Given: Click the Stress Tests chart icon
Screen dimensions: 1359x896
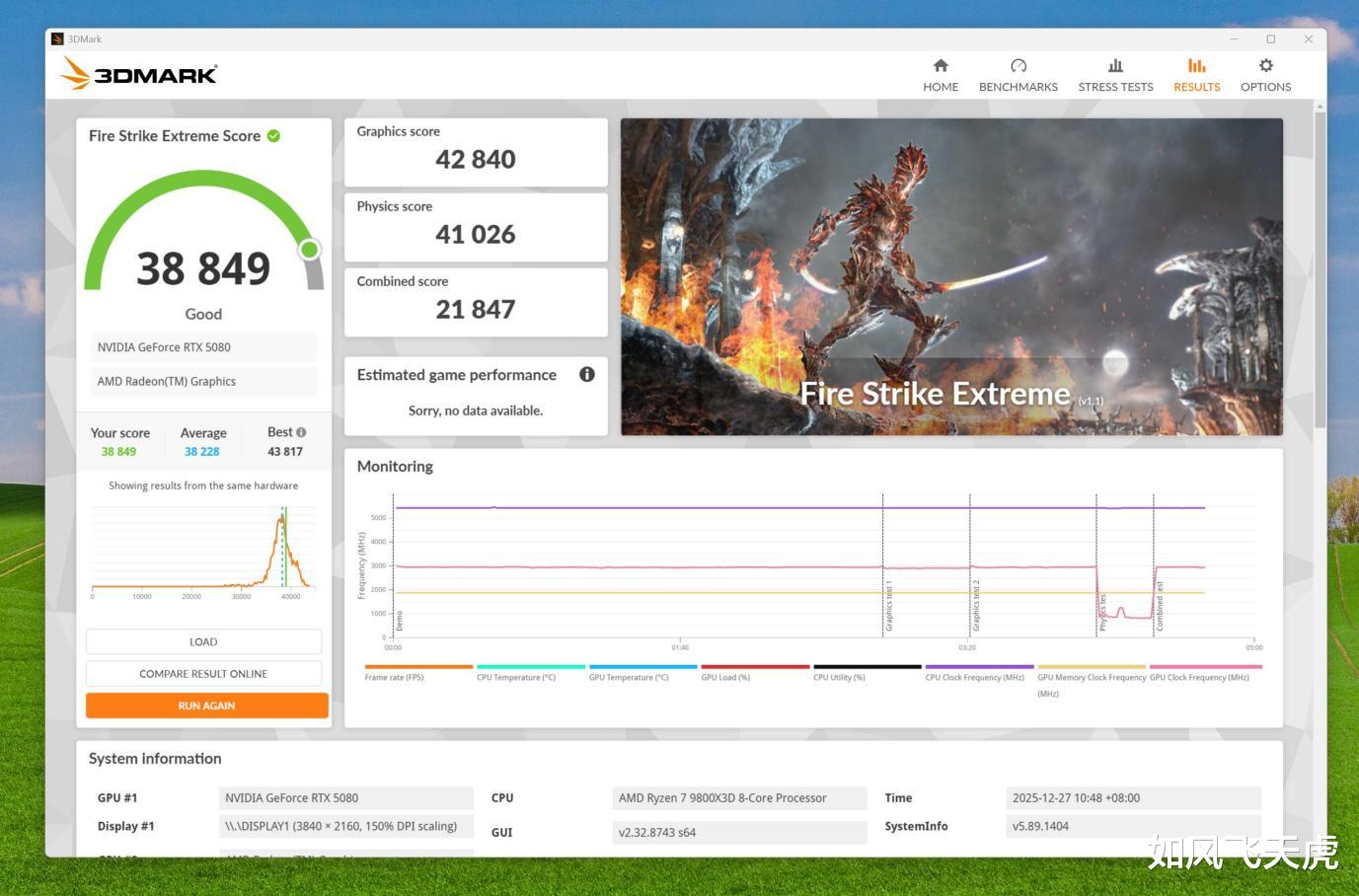Looking at the screenshot, I should (1115, 65).
